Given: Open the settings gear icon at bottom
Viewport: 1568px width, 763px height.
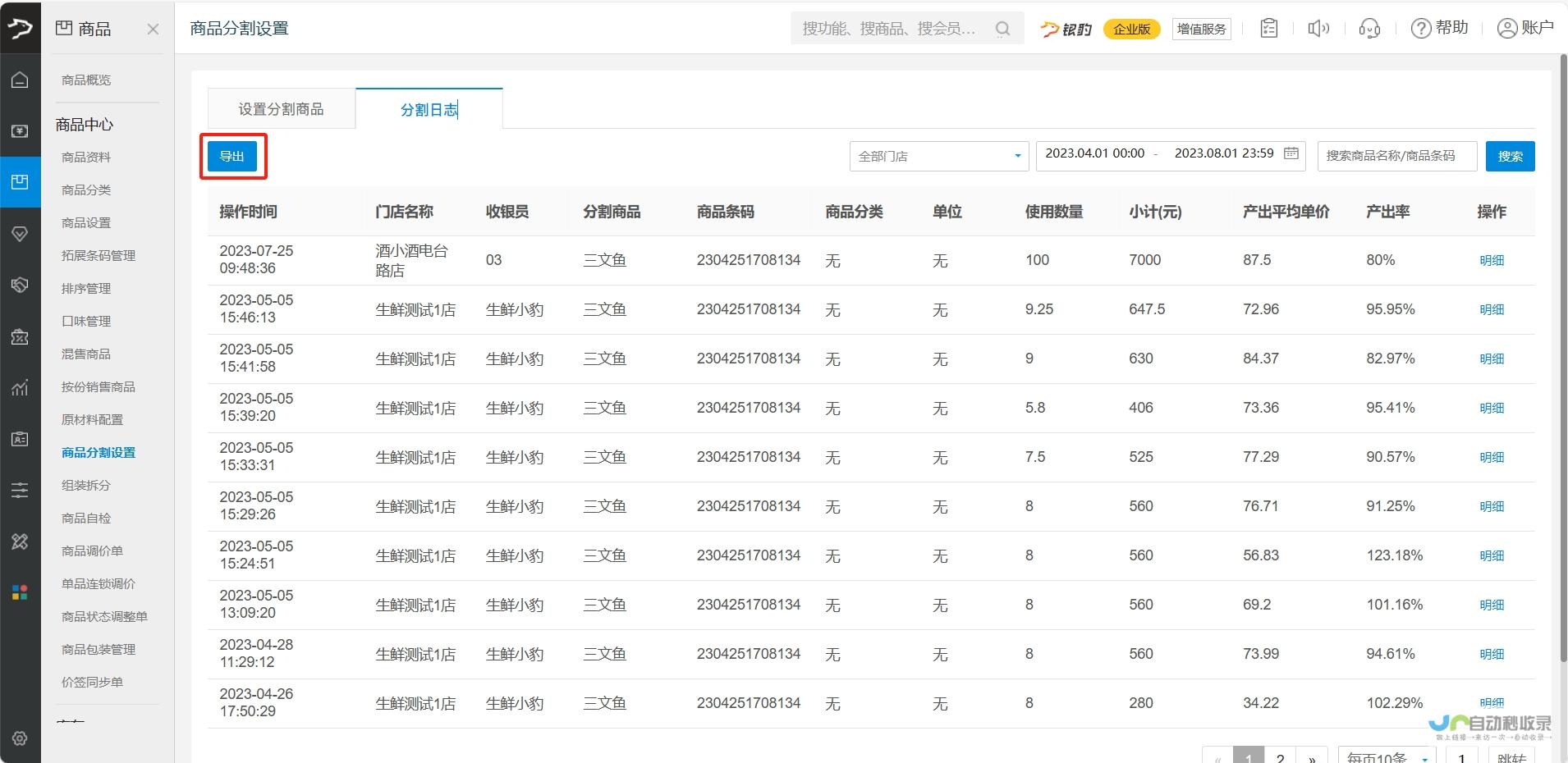Looking at the screenshot, I should coord(20,738).
